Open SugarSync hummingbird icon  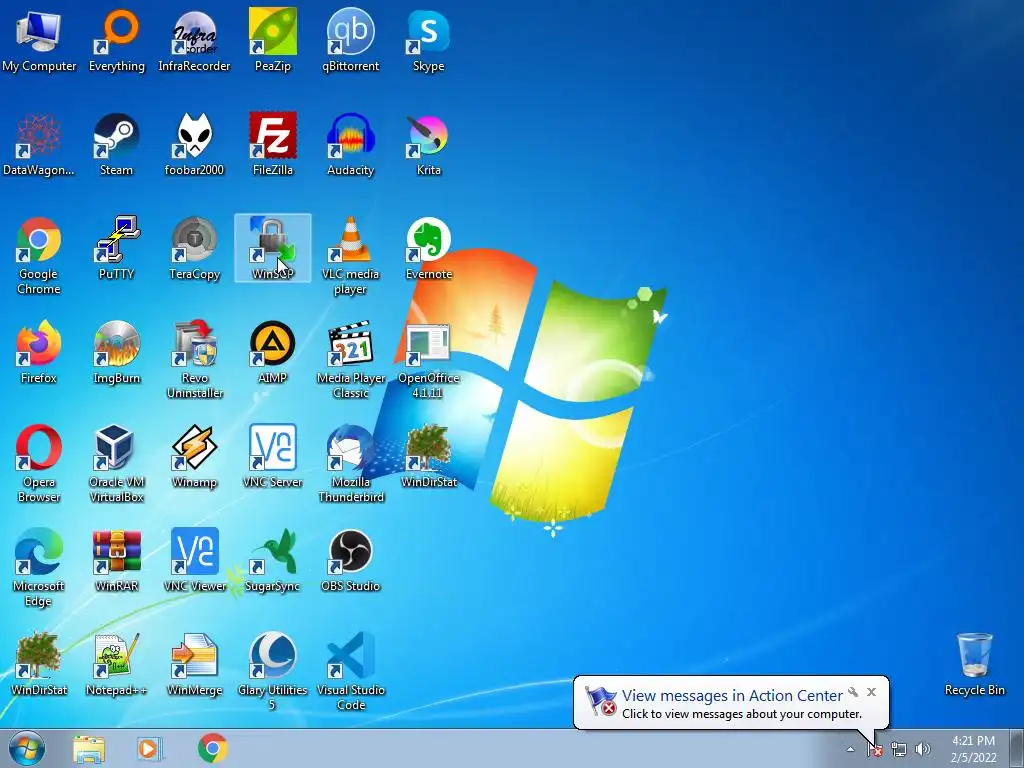click(x=272, y=560)
